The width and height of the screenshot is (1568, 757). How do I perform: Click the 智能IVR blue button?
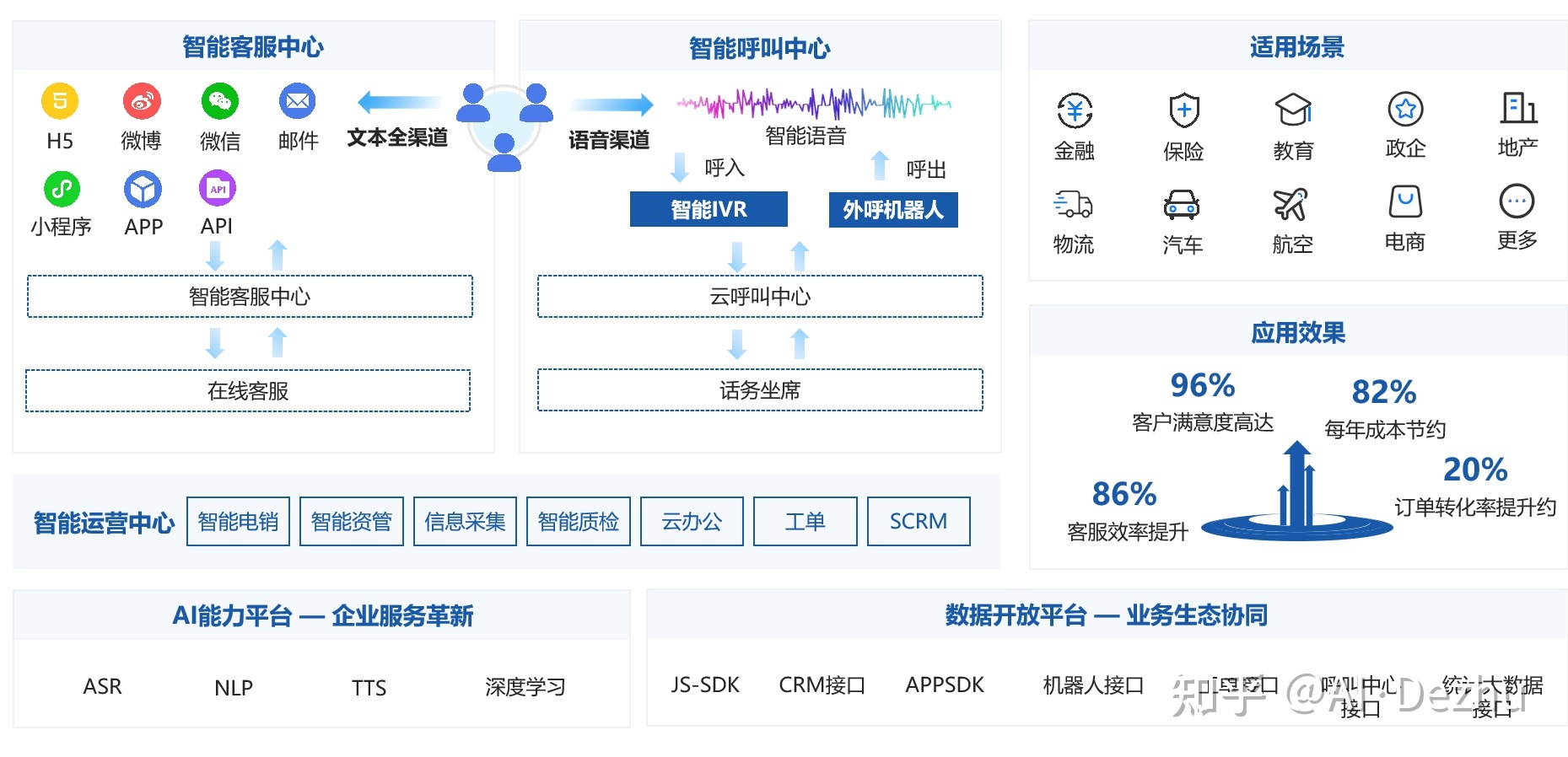(x=709, y=209)
